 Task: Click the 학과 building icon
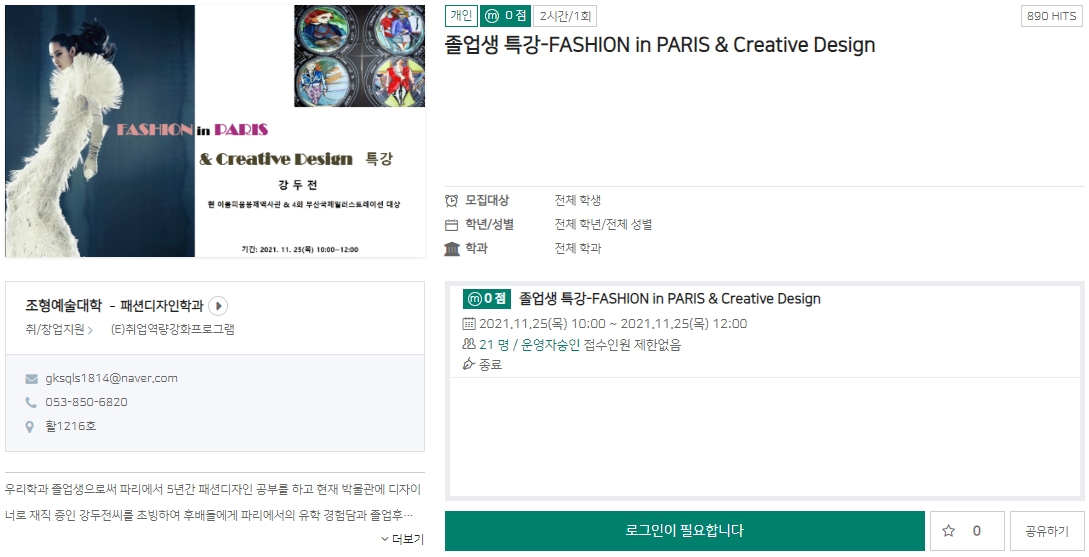[x=452, y=249]
